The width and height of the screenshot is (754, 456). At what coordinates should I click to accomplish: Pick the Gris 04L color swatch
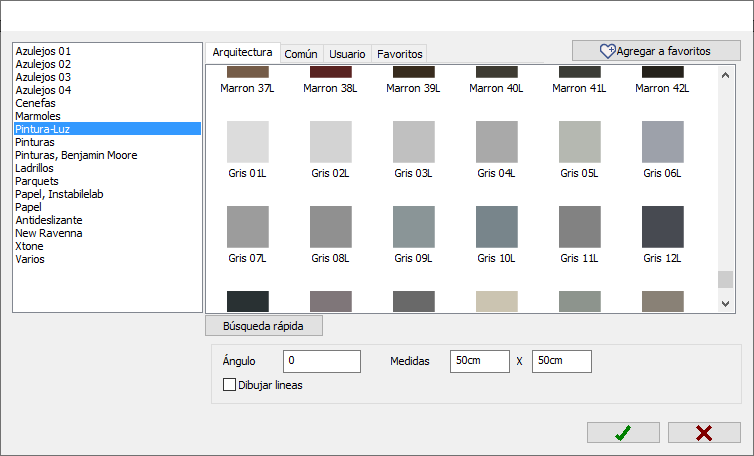point(497,142)
